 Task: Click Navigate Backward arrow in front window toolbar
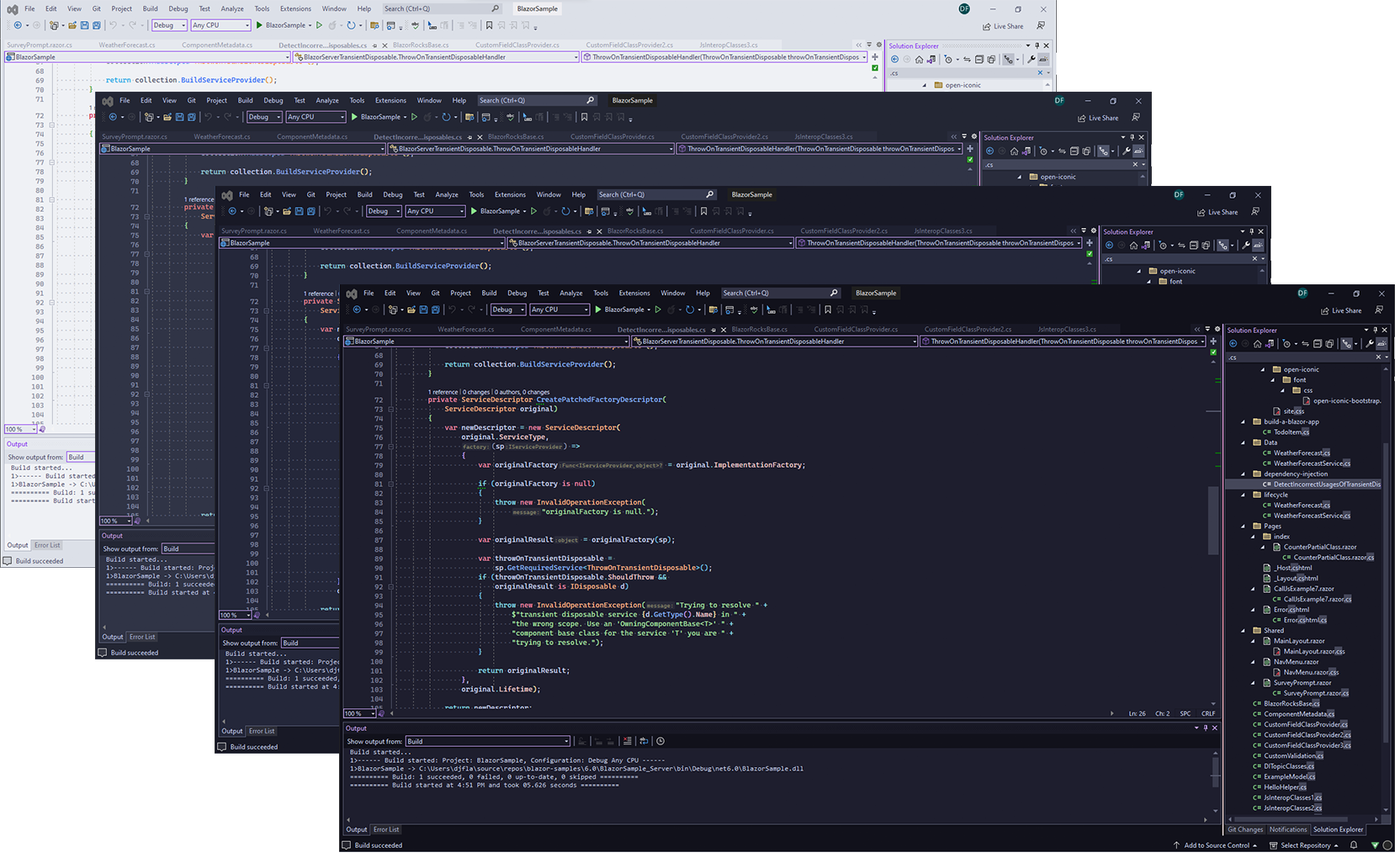tap(357, 310)
